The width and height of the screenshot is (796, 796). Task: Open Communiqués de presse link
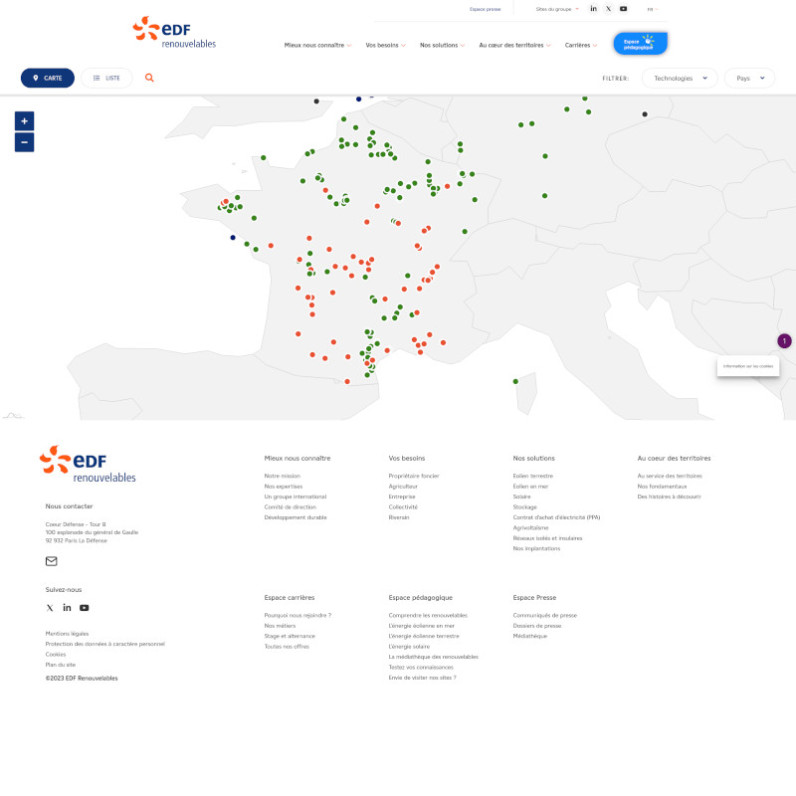click(545, 615)
